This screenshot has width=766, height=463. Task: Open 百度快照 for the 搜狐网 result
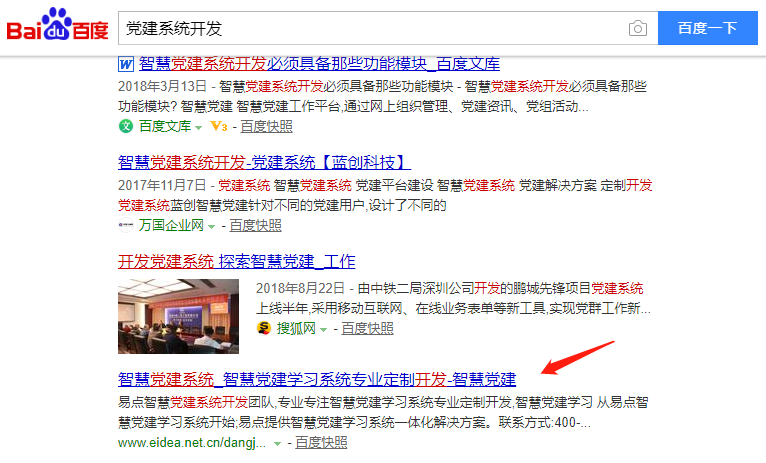click(x=367, y=329)
